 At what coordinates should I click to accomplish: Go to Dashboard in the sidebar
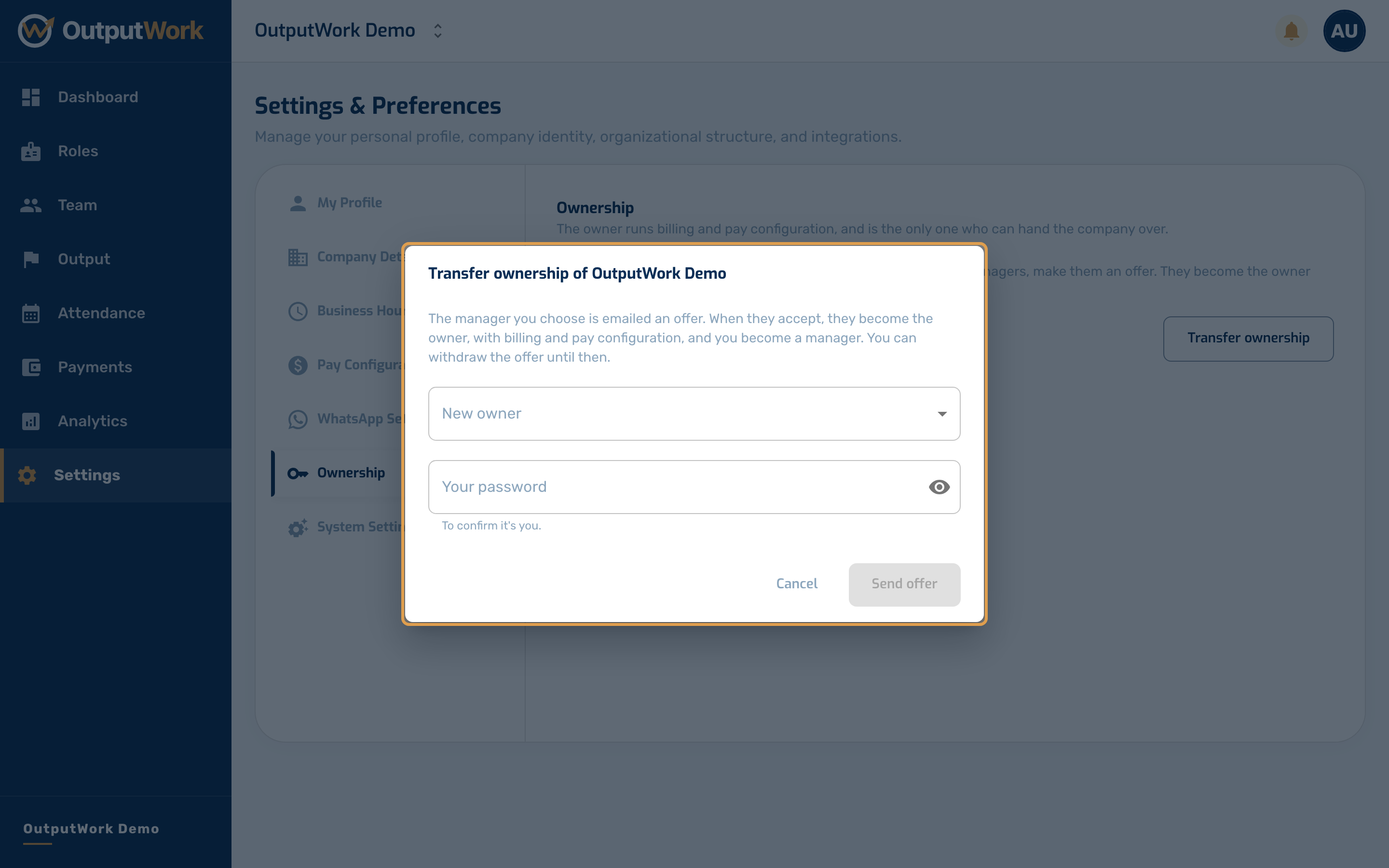[116, 97]
